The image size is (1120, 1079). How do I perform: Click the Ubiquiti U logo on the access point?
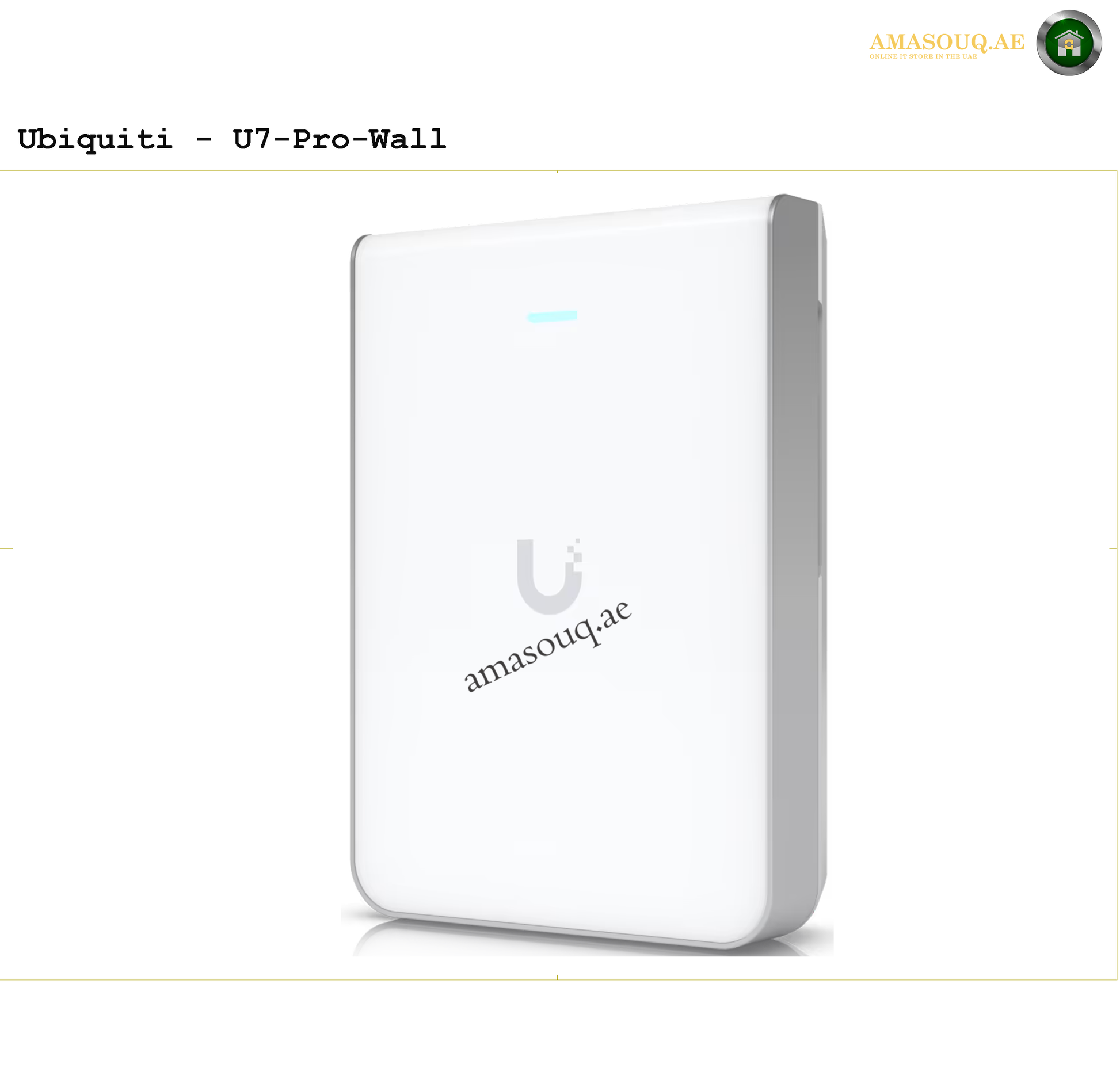click(548, 577)
